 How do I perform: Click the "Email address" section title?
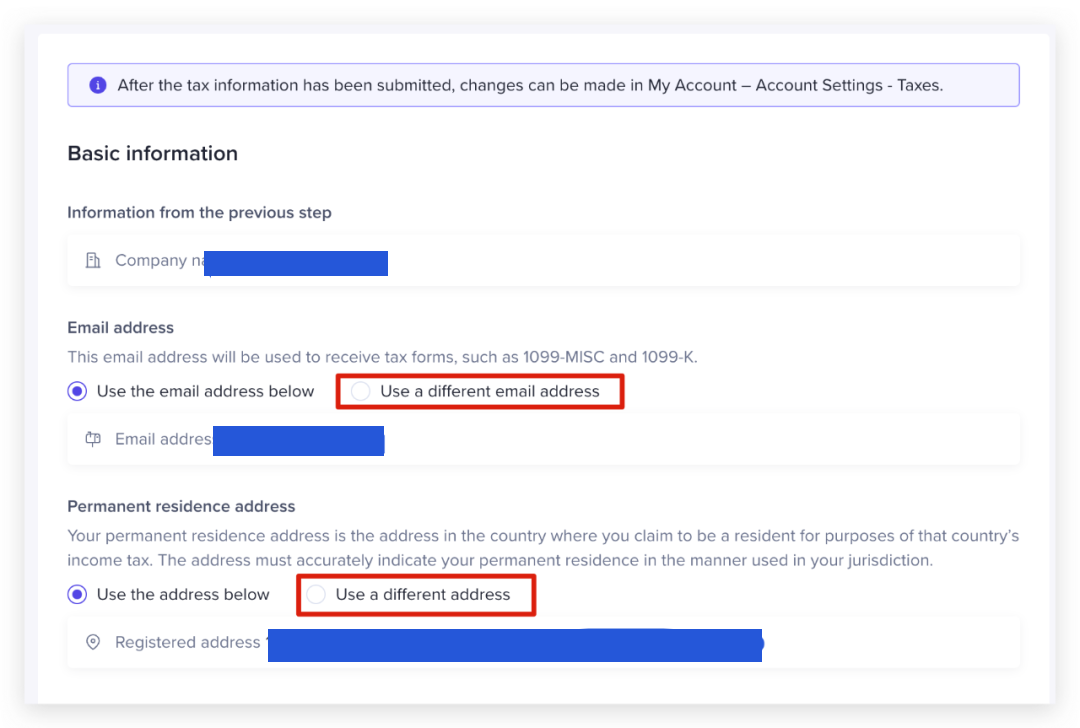[x=120, y=327]
